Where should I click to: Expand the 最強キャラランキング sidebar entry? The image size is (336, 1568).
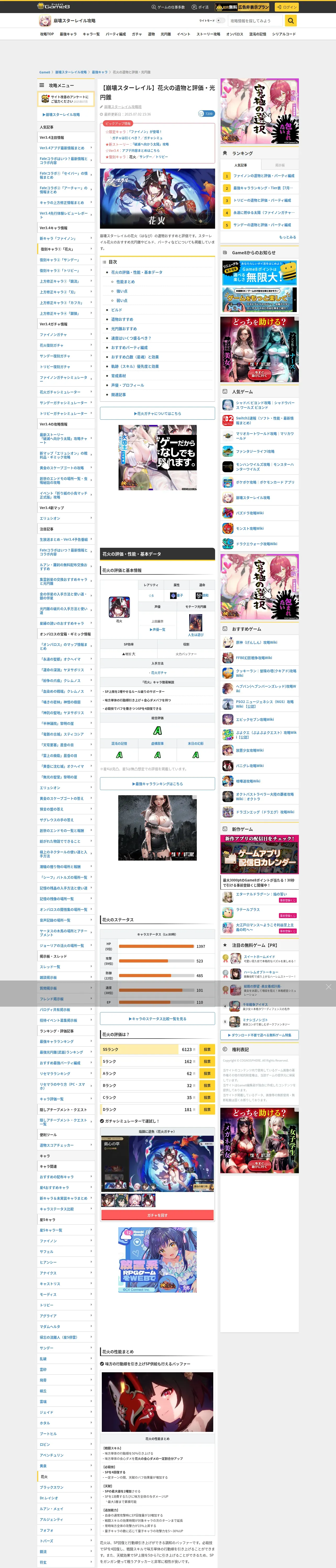(x=66, y=1041)
